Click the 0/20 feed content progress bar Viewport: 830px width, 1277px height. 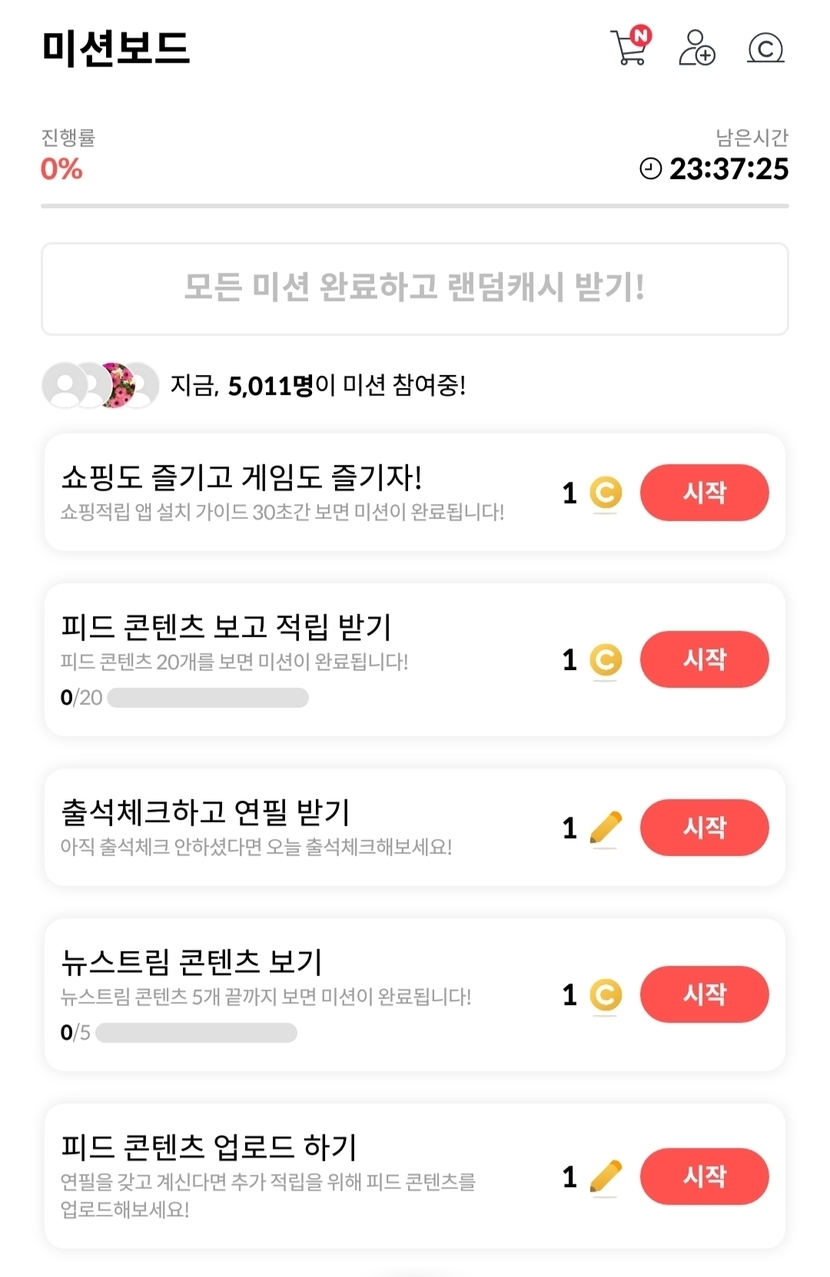pos(207,698)
